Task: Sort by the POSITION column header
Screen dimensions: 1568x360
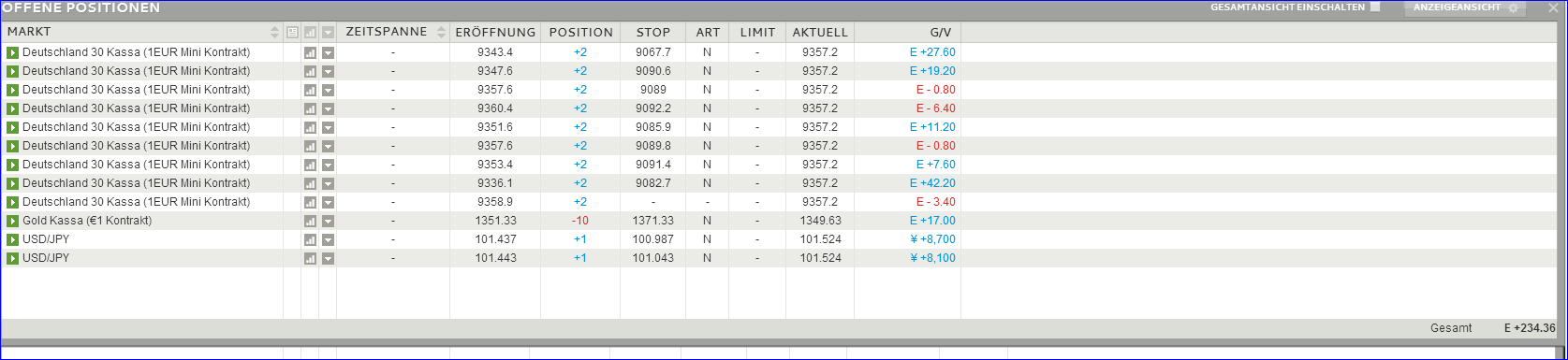Action: coord(580,32)
